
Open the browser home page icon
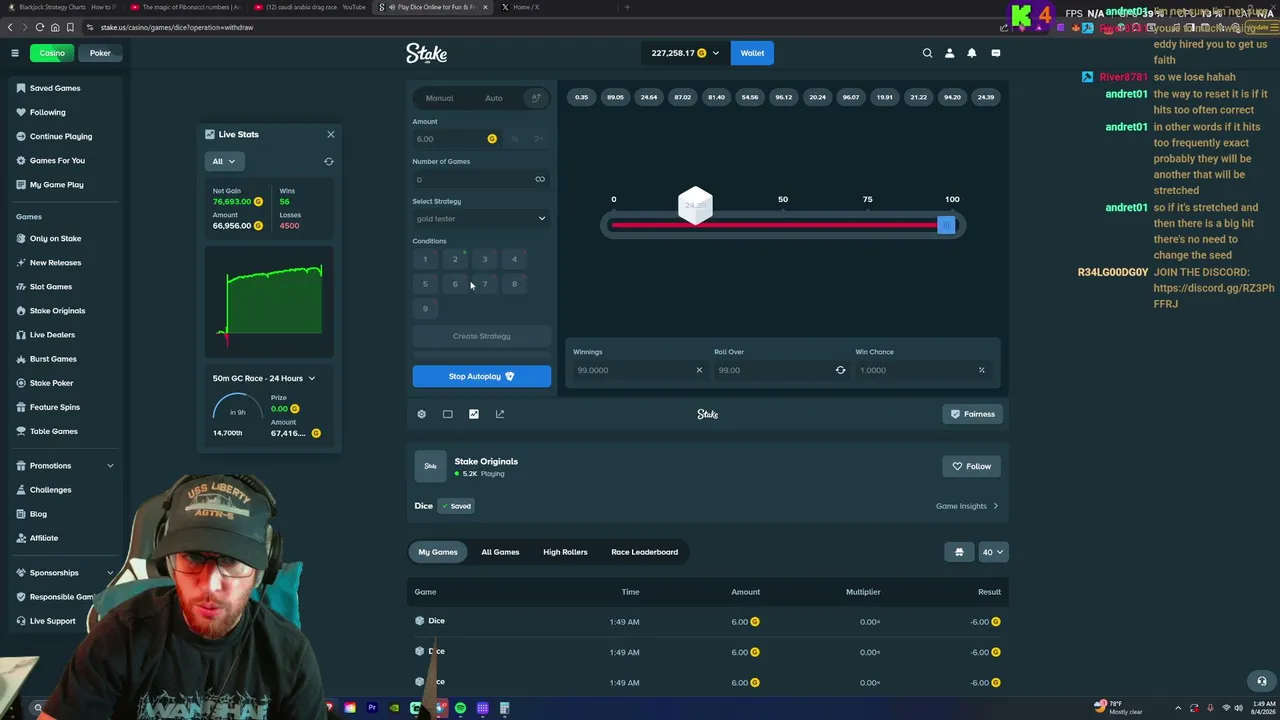click(55, 27)
